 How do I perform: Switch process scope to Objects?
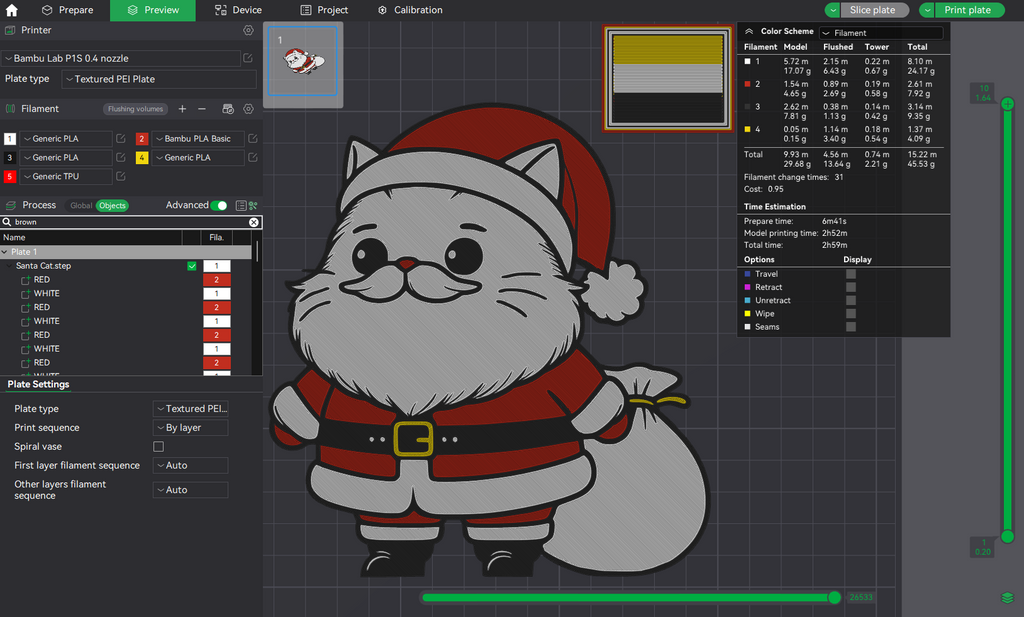tap(112, 206)
